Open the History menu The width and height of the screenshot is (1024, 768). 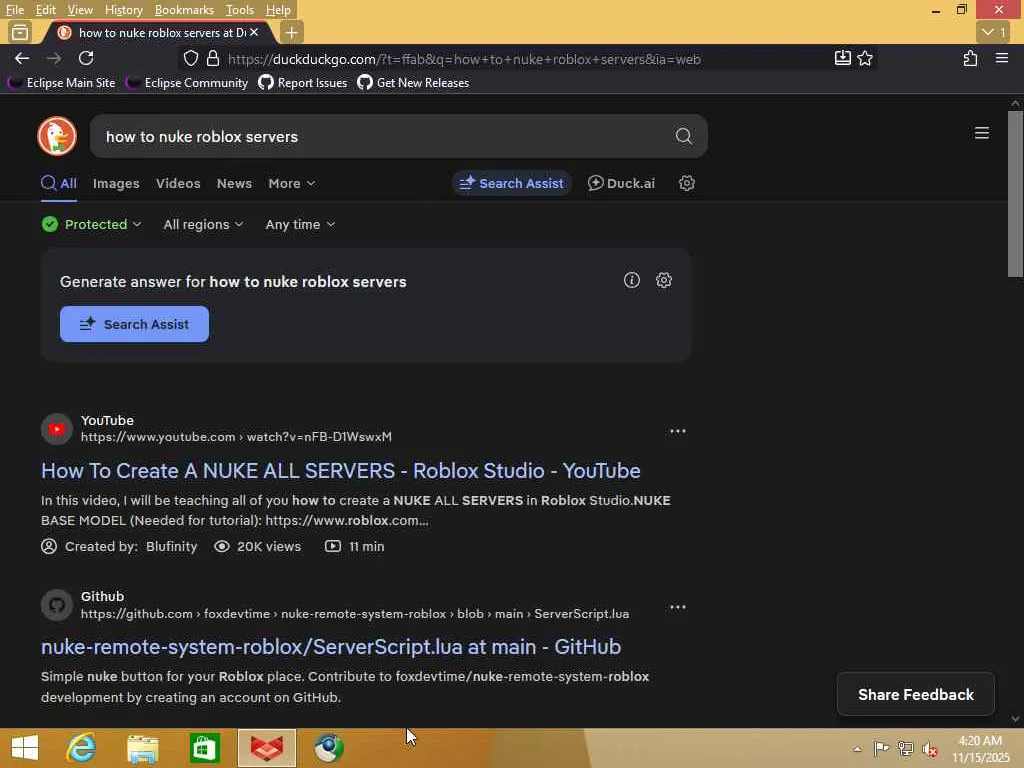click(x=123, y=10)
